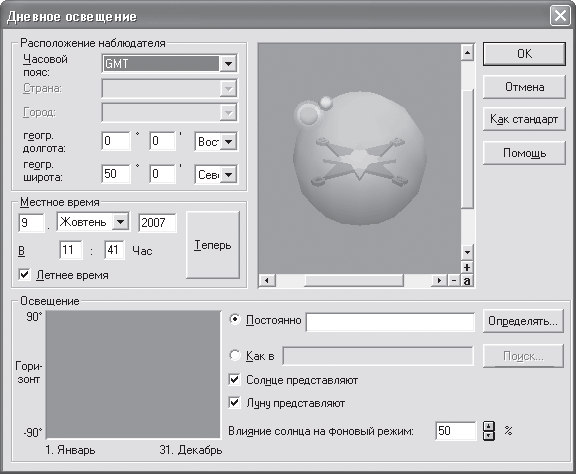Viewport: 576px width, 474px height.
Task: Click the minus zoom-out icon in preview
Action: (454, 281)
